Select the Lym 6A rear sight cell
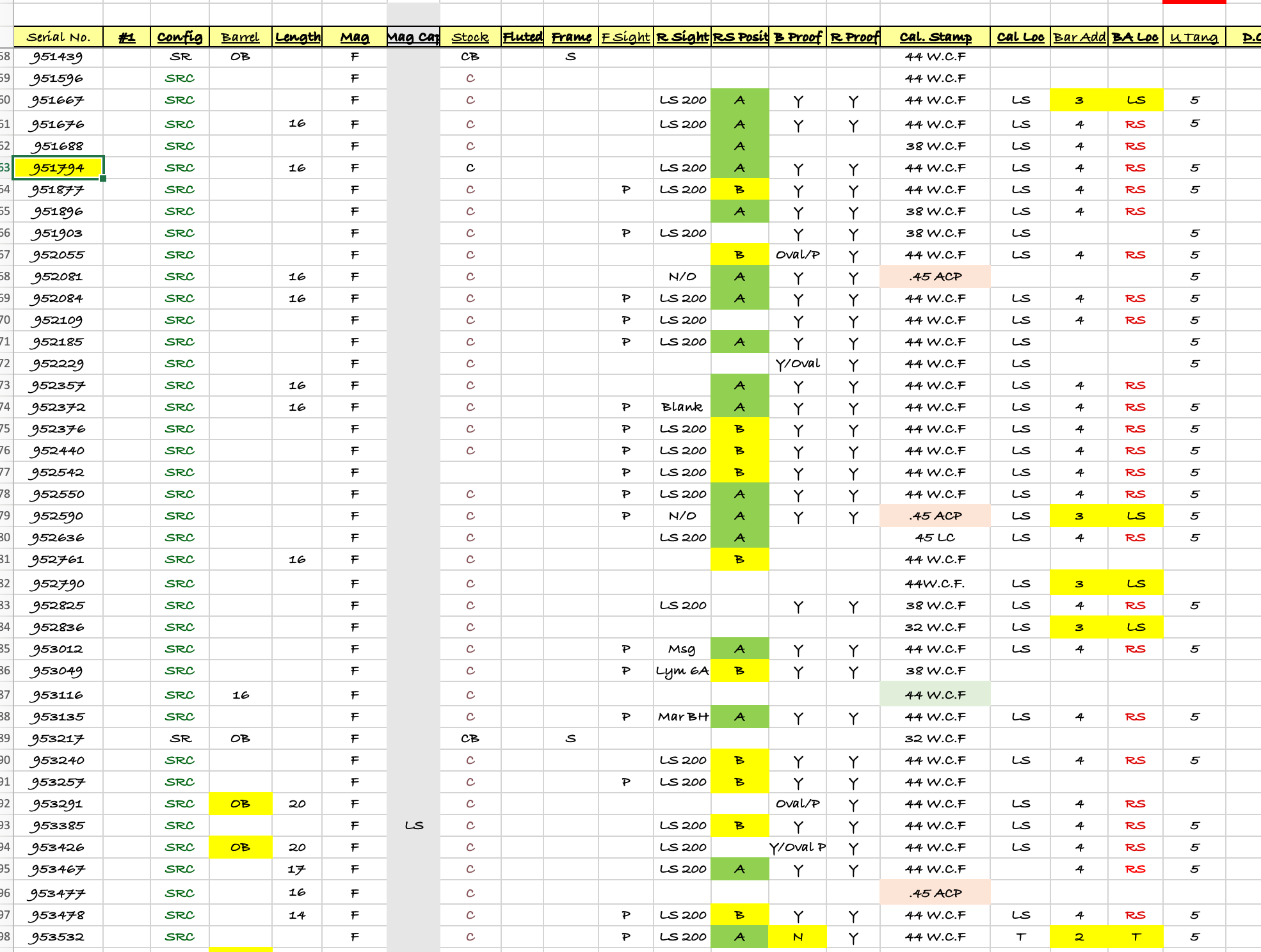Screen dimensions: 1261x952 coord(682,671)
